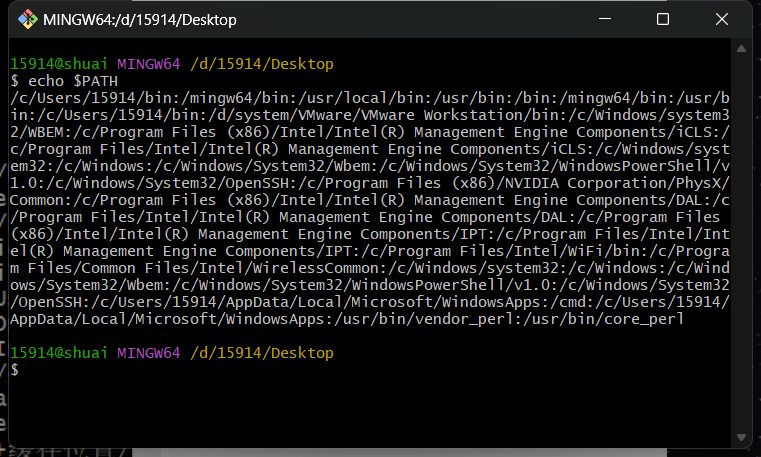Click purple MINGW64 in the first prompt
This screenshot has width=761, height=457.
pyautogui.click(x=148, y=64)
